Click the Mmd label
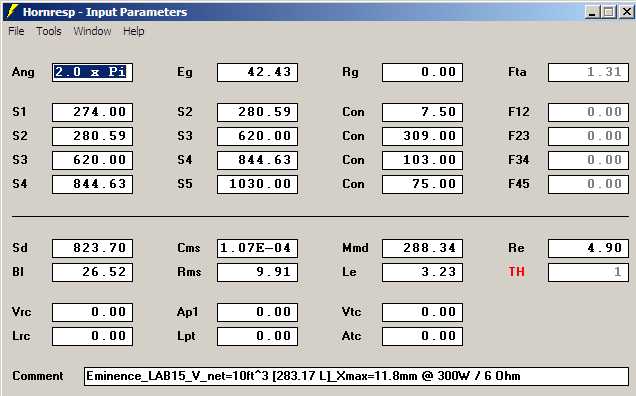 355,248
